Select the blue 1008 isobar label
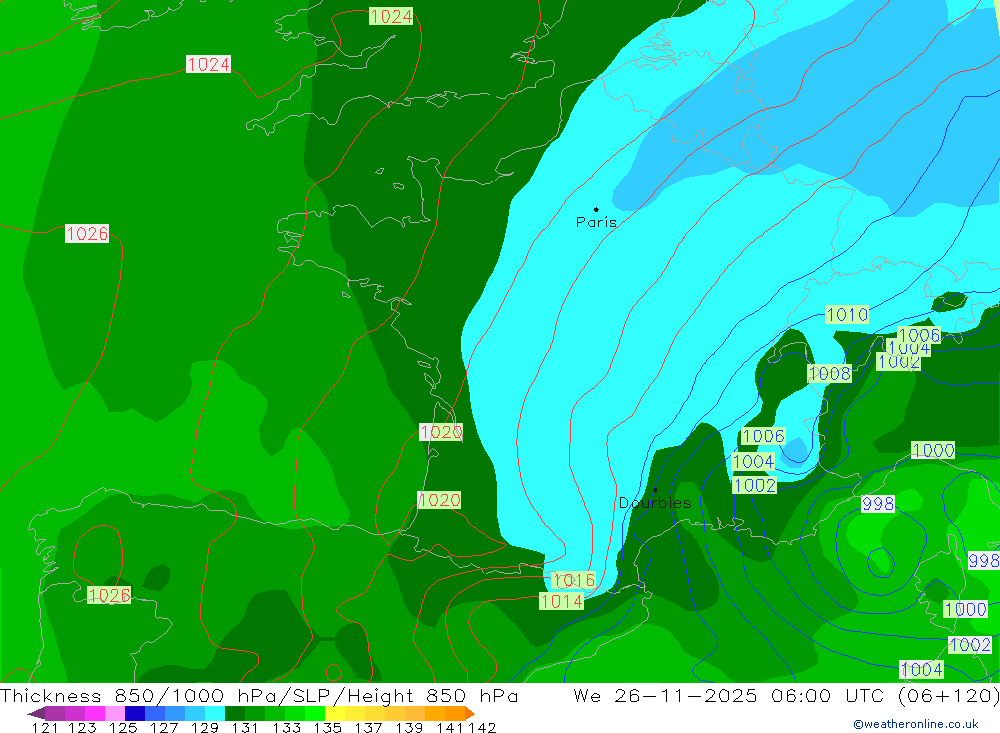 point(830,373)
